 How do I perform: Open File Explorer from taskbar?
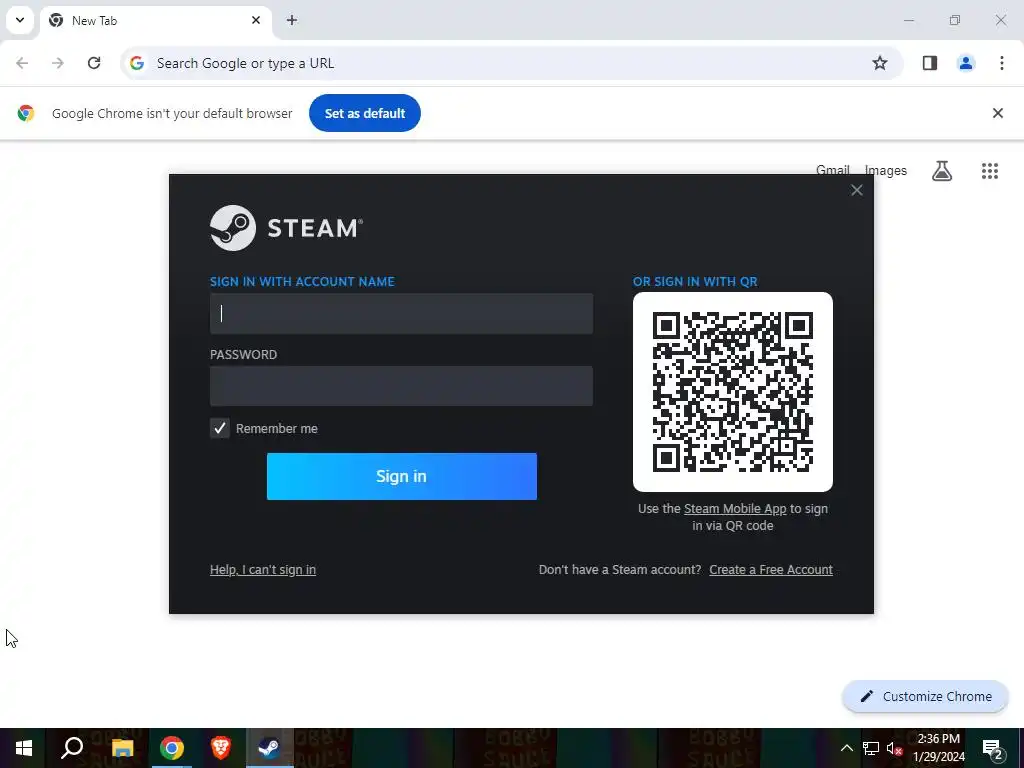point(122,748)
